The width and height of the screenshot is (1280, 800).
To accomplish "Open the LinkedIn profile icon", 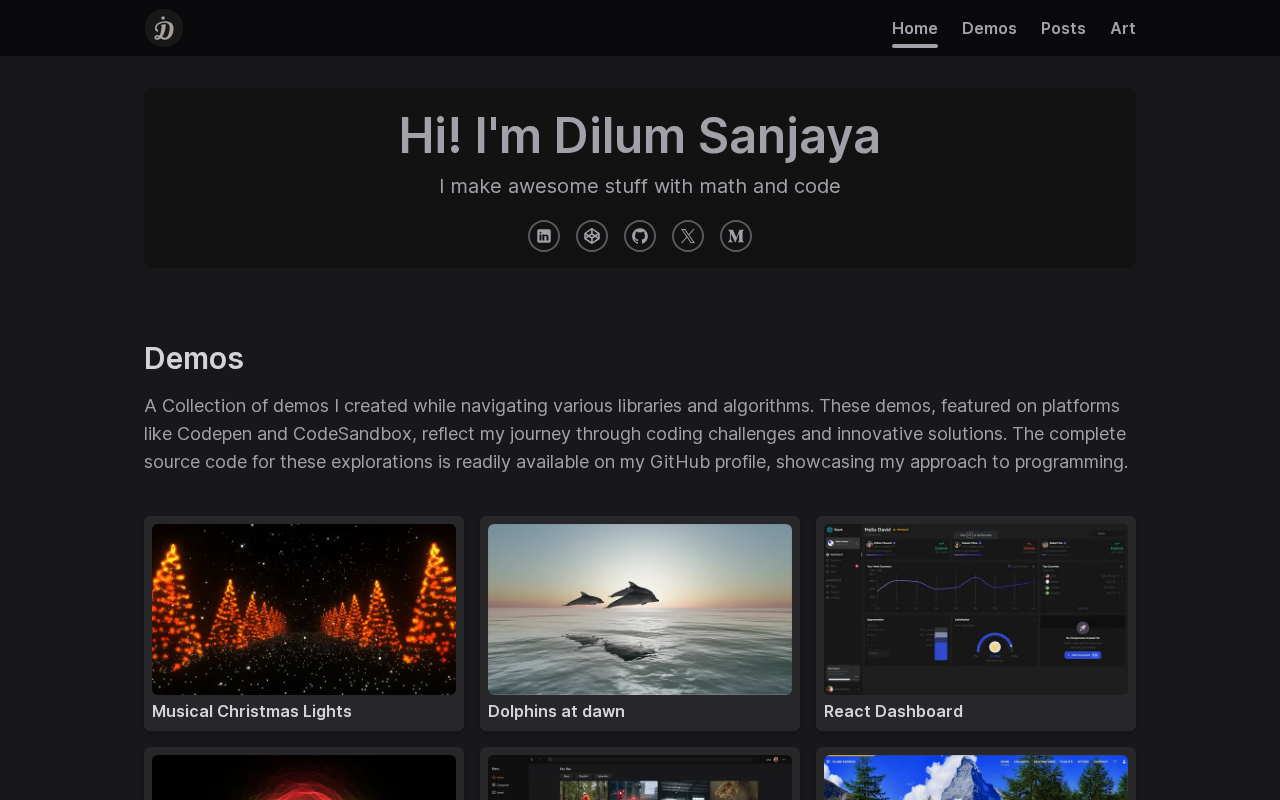I will point(544,236).
